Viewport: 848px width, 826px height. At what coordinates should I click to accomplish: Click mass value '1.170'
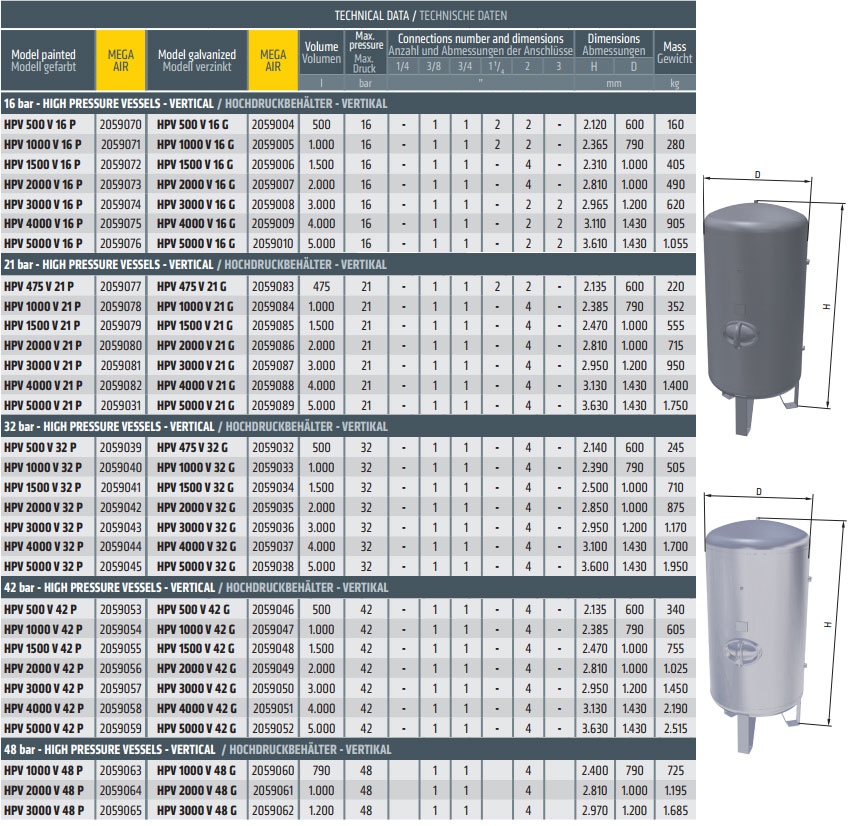click(675, 527)
